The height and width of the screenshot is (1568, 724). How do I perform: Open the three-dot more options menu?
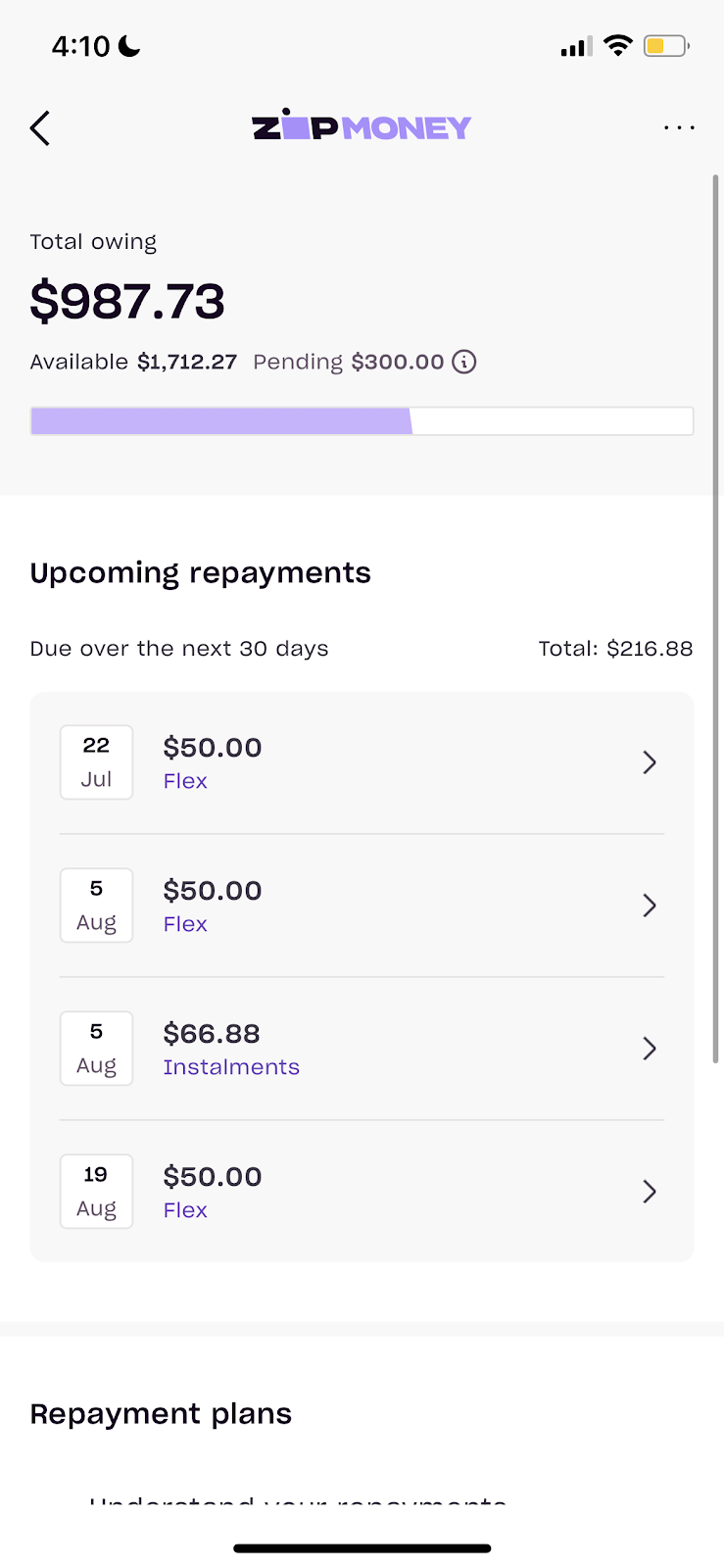(x=679, y=127)
